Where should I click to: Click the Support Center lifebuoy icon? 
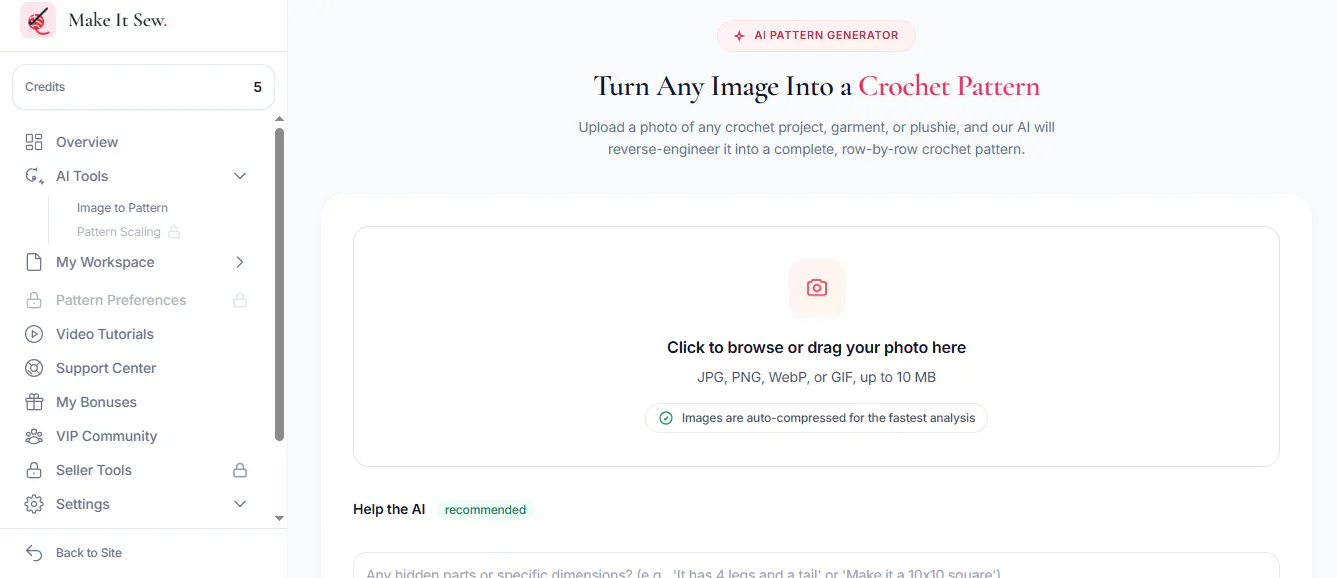34,368
